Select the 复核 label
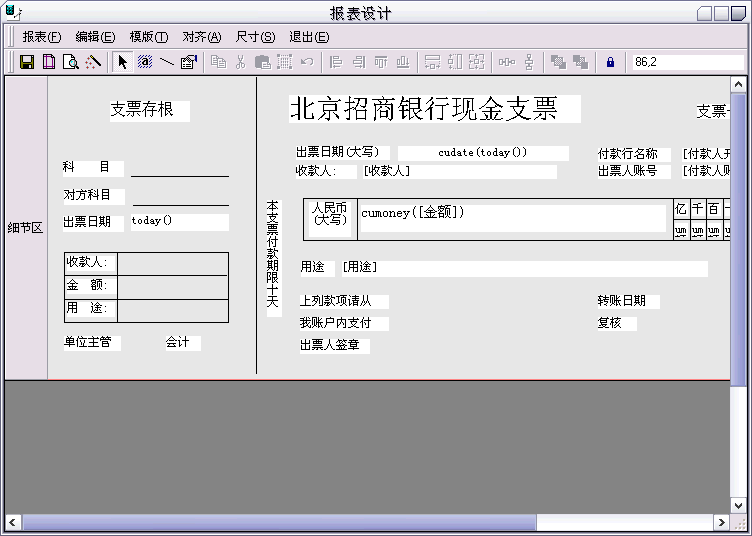 pos(617,324)
